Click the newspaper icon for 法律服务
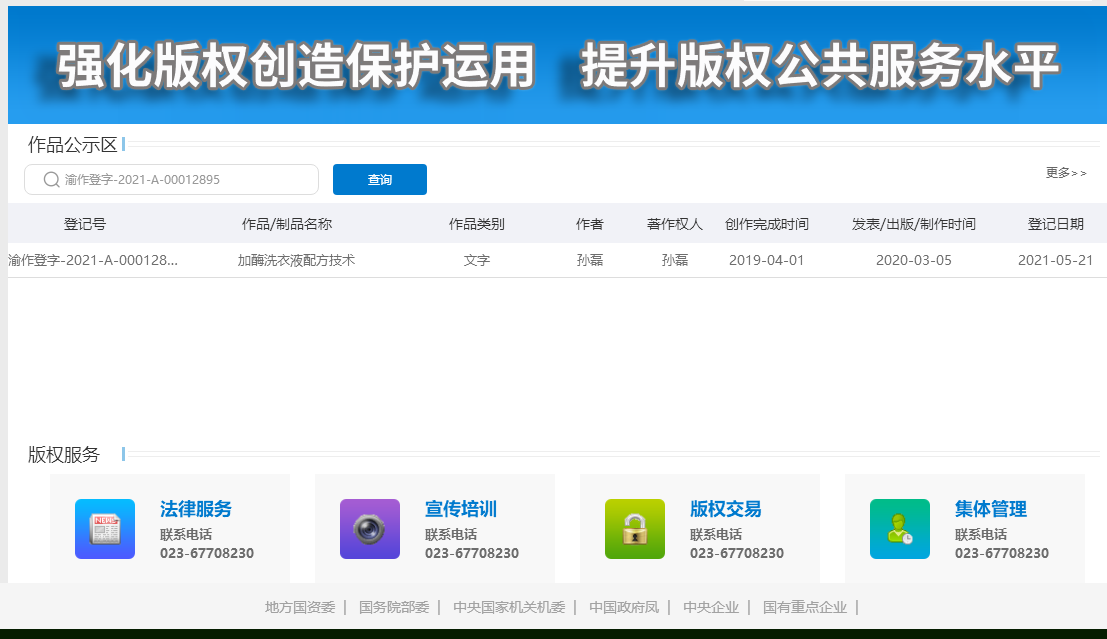The height and width of the screenshot is (639, 1107). tap(105, 529)
